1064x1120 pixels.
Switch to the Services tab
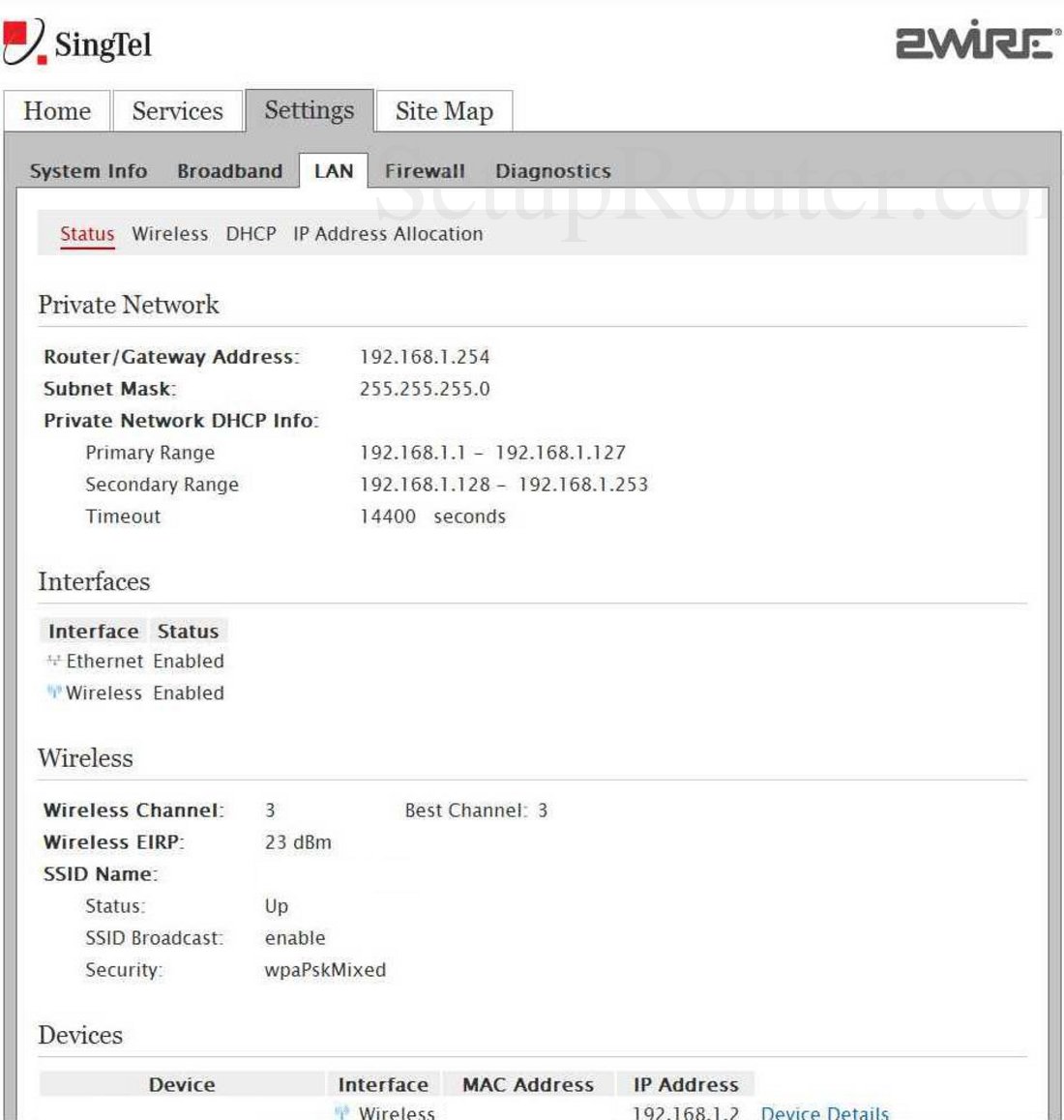[x=178, y=111]
